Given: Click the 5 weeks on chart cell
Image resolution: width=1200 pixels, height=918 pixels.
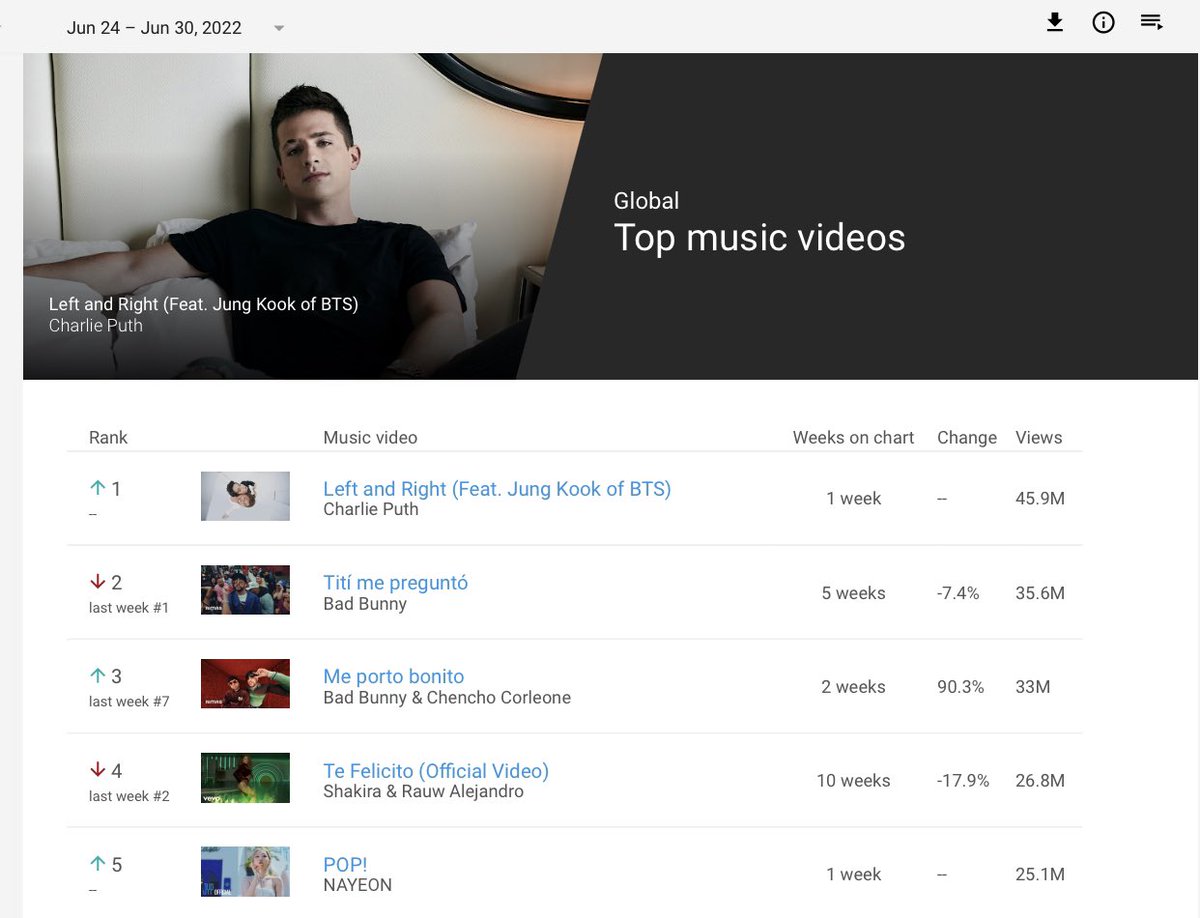Looking at the screenshot, I should [x=853, y=593].
